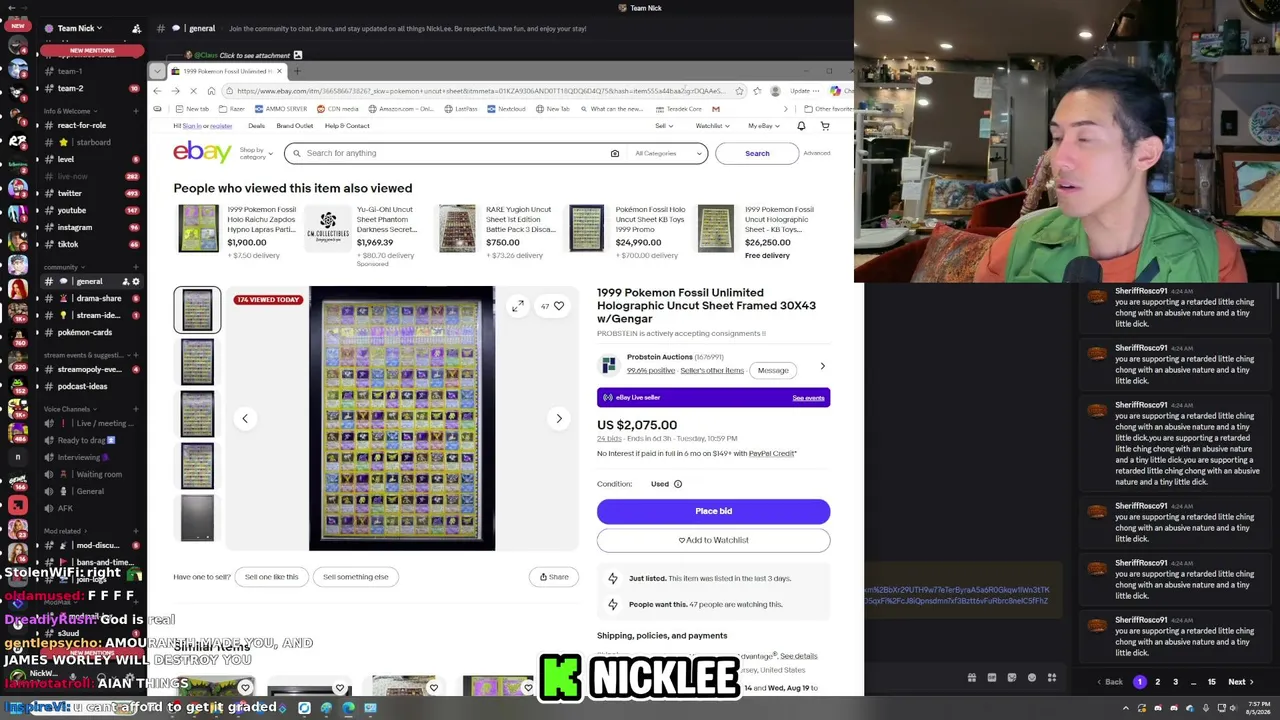This screenshot has width=1280, height=720.
Task: Open the instagram channel
Action: point(90,227)
